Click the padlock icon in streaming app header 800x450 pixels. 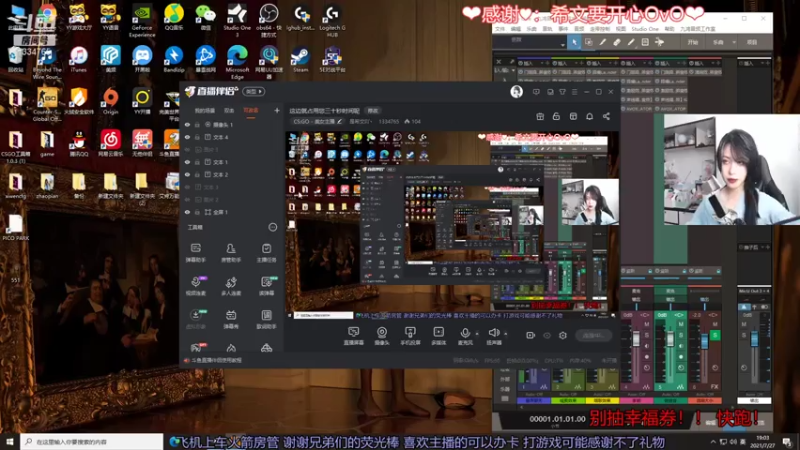click(x=556, y=116)
